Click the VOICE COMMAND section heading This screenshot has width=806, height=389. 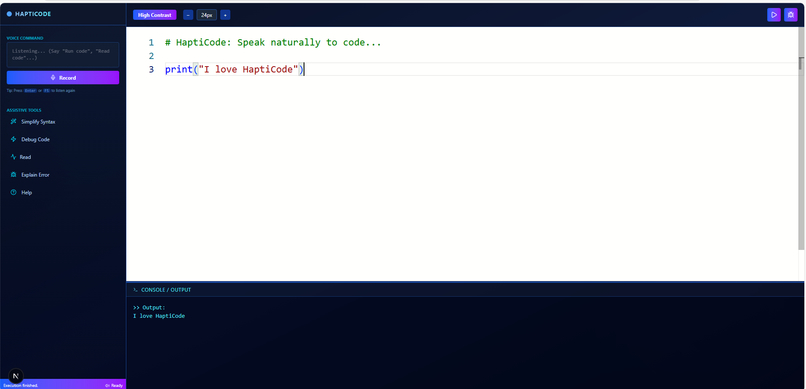25,38
